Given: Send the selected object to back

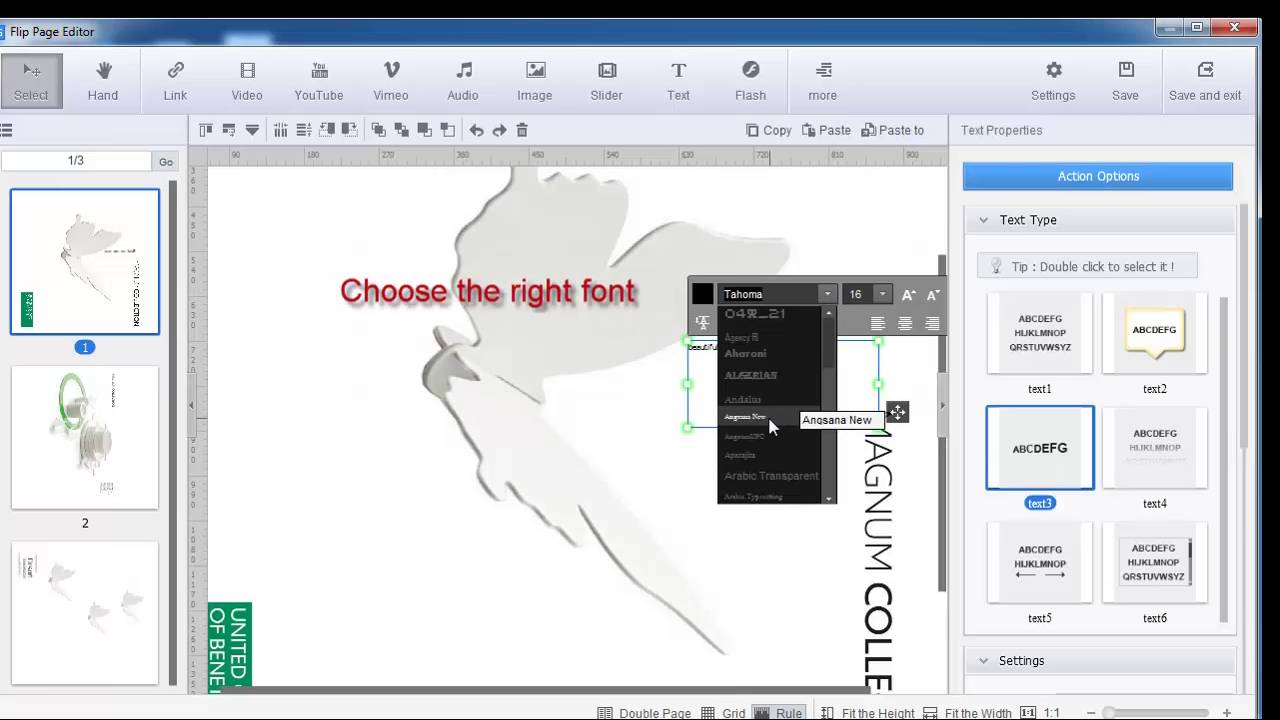Looking at the screenshot, I should 448,130.
